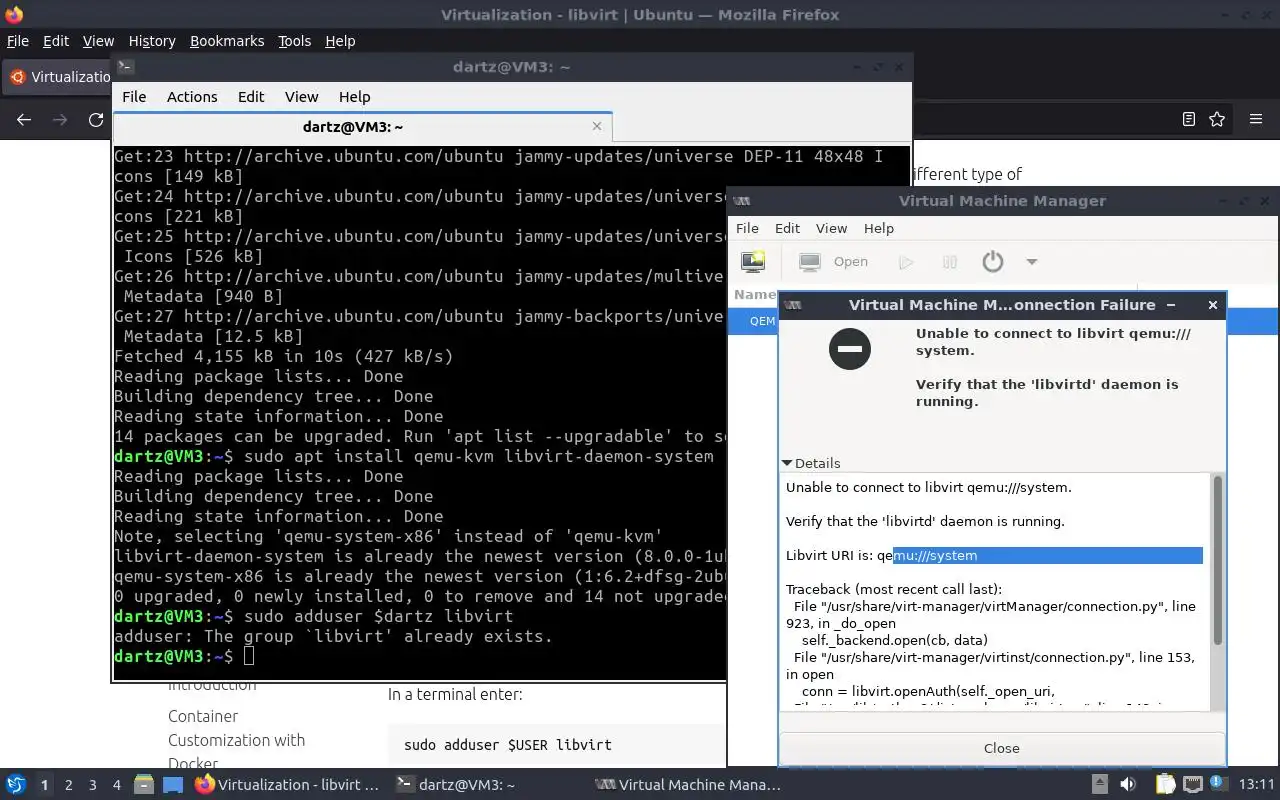Click the removable media eject tray icon
1280x800 pixels.
click(1099, 785)
